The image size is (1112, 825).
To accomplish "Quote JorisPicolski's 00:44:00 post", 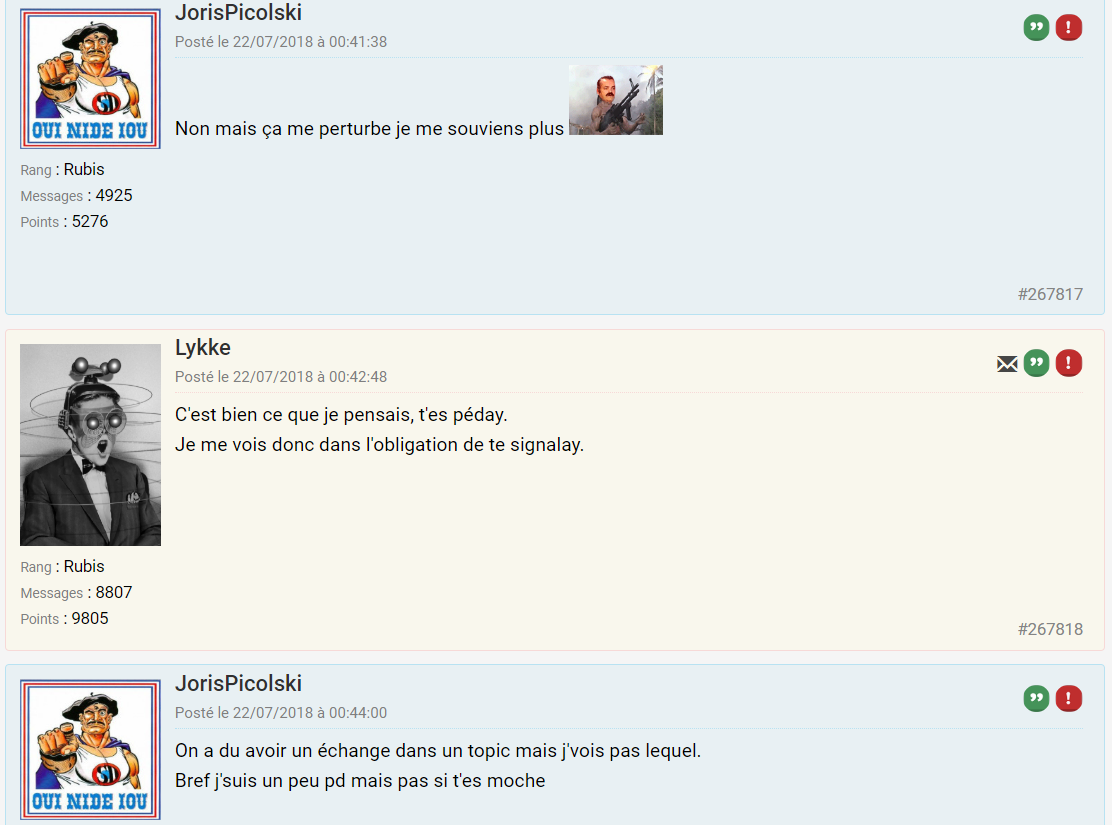I will point(1036,699).
